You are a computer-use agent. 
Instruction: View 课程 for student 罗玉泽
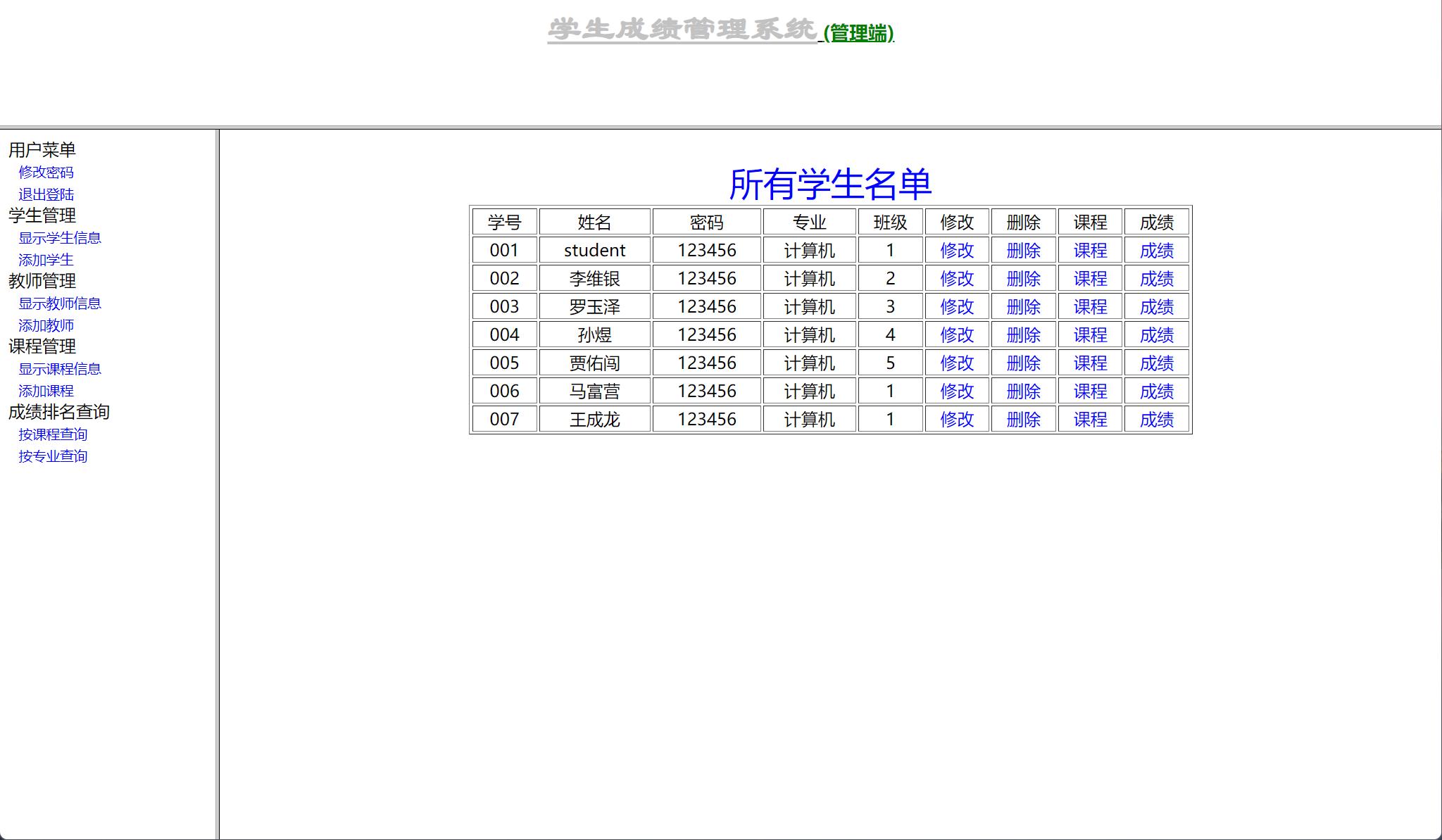click(1089, 306)
